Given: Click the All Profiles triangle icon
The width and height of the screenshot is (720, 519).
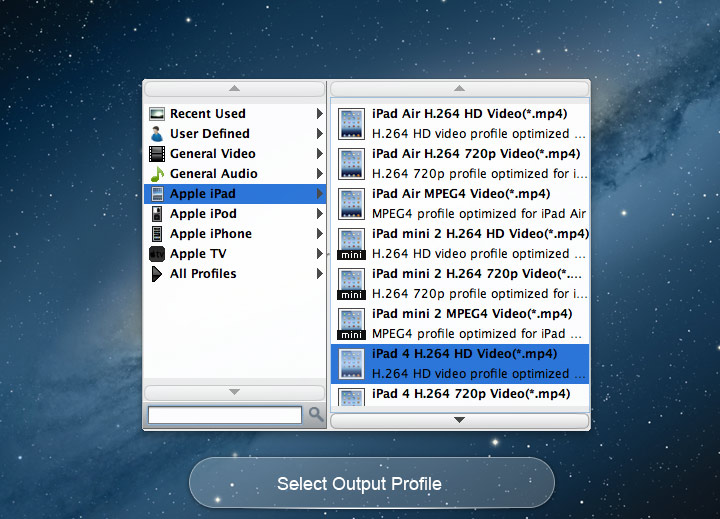Looking at the screenshot, I should [157, 274].
